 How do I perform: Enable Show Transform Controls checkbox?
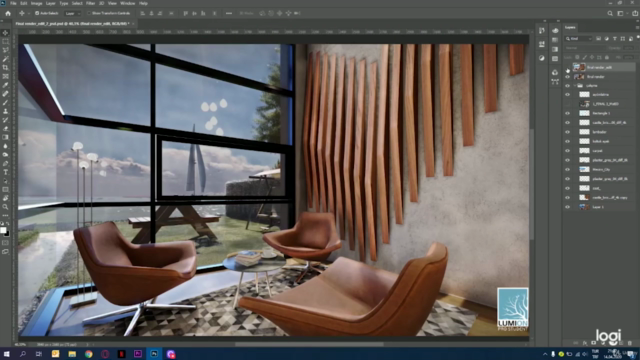pyautogui.click(x=89, y=13)
